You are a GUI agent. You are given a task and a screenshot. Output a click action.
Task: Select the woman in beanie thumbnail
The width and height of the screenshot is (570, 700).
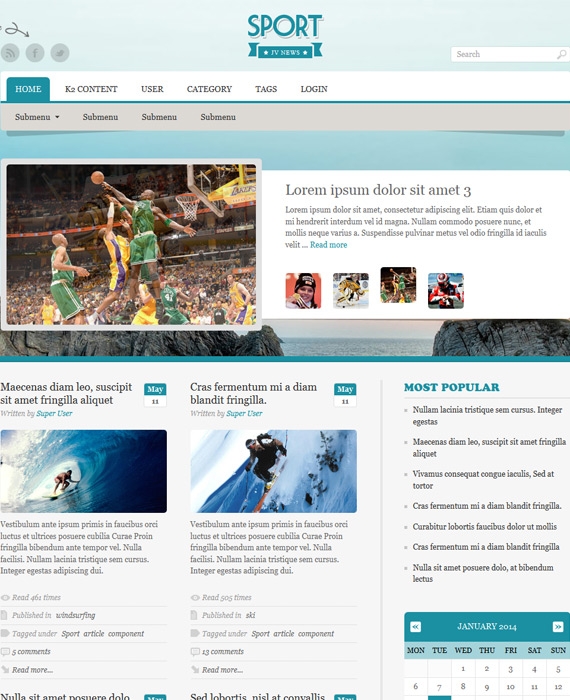[303, 291]
